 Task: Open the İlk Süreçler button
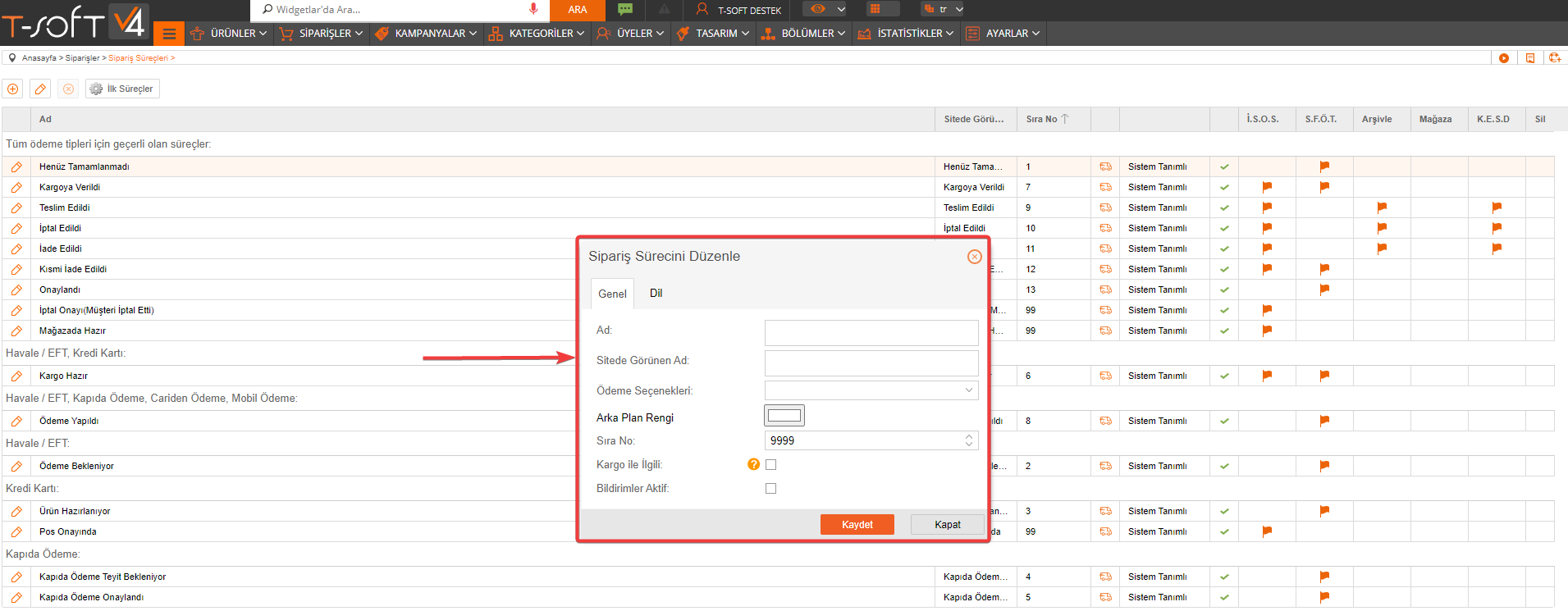[x=122, y=89]
